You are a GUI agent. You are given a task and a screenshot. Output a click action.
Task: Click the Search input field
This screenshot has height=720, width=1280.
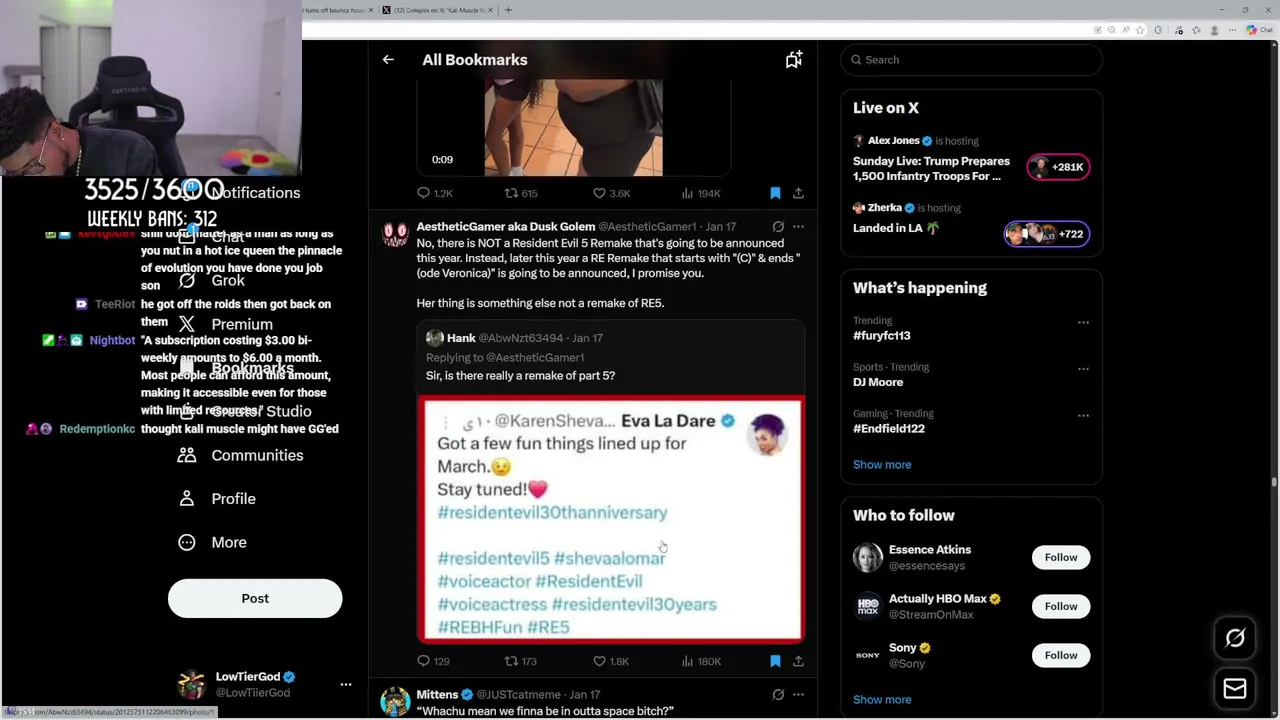point(972,60)
